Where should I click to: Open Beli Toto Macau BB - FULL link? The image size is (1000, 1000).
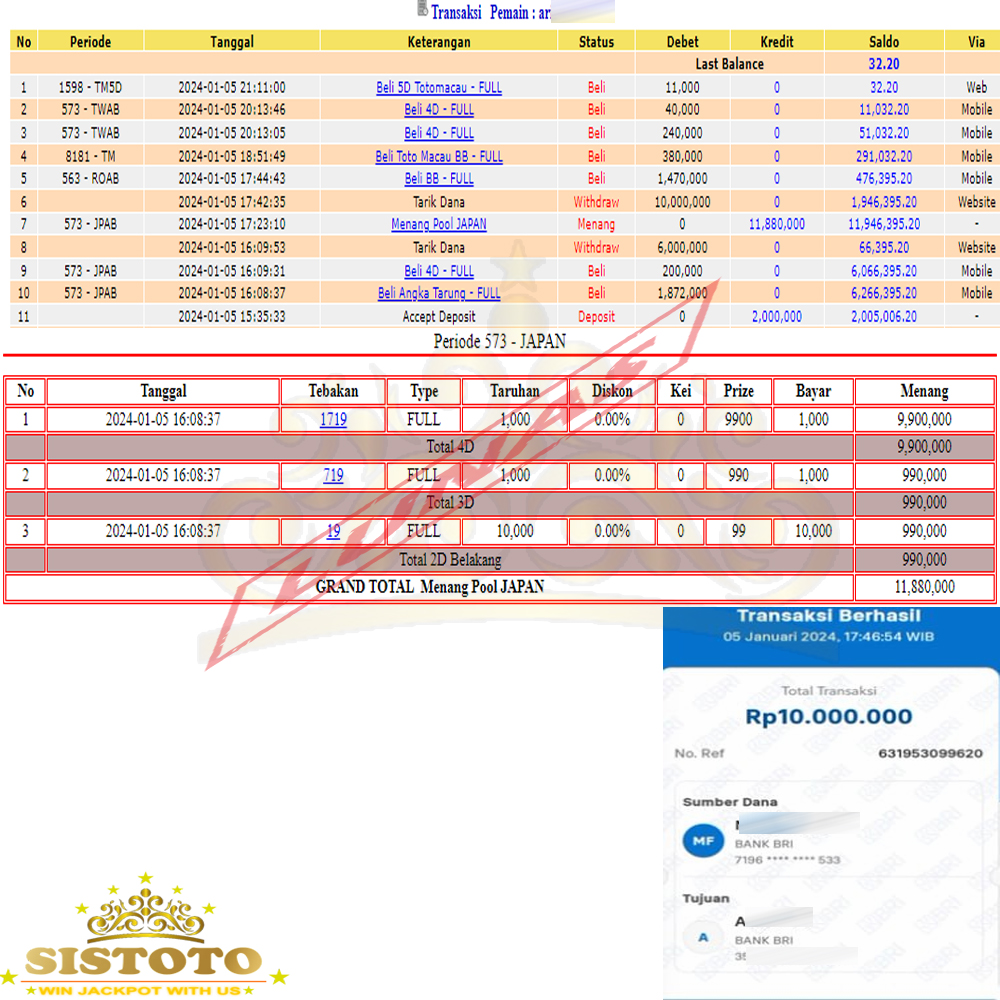click(x=439, y=156)
